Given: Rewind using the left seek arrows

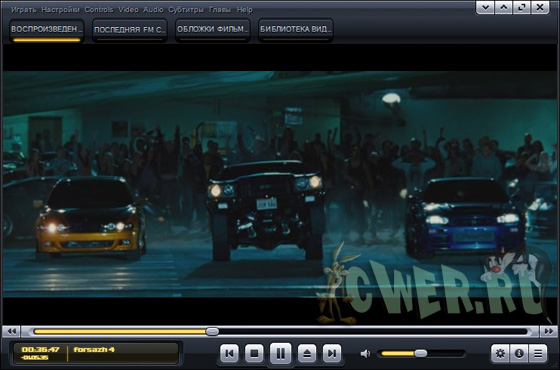Looking at the screenshot, I should point(11,331).
